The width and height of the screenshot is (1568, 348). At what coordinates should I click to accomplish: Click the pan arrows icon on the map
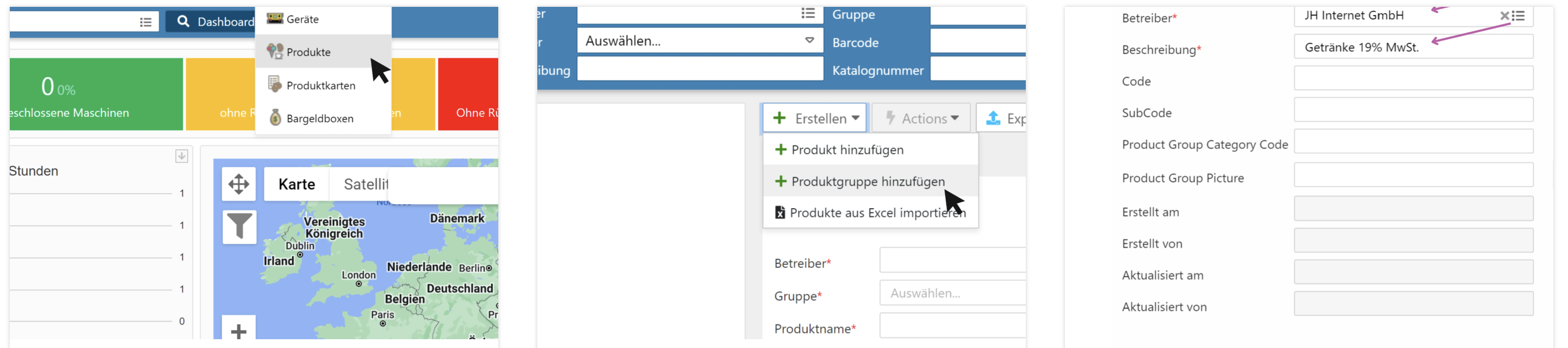[238, 184]
